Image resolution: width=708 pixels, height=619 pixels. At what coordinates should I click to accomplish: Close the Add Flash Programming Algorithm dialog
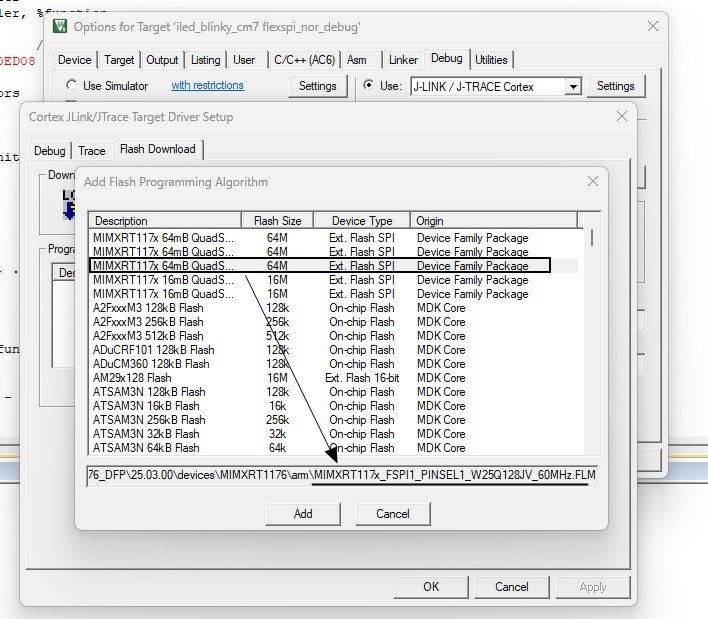pyautogui.click(x=593, y=182)
